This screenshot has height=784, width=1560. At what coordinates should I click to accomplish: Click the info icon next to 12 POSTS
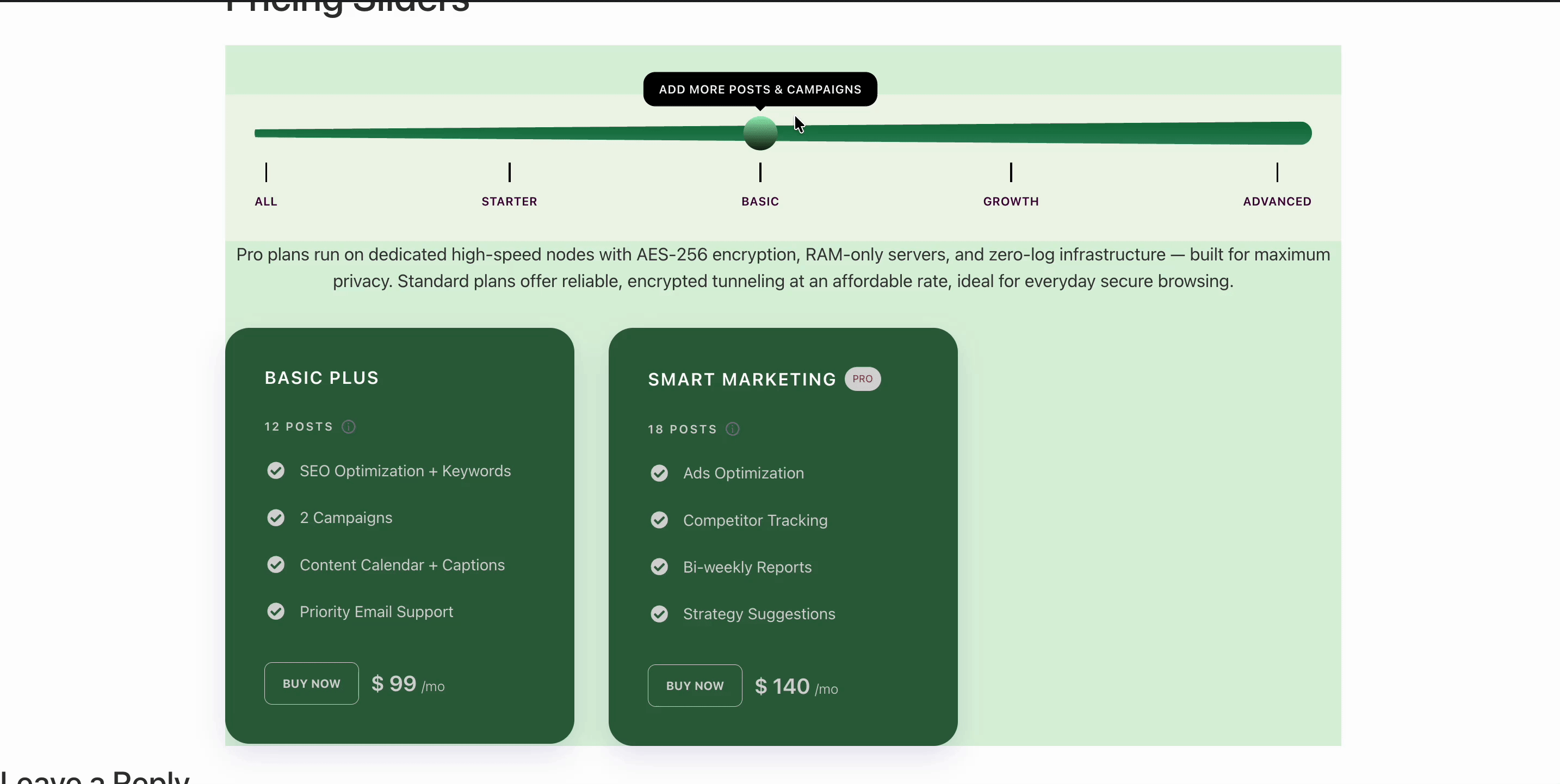[348, 426]
